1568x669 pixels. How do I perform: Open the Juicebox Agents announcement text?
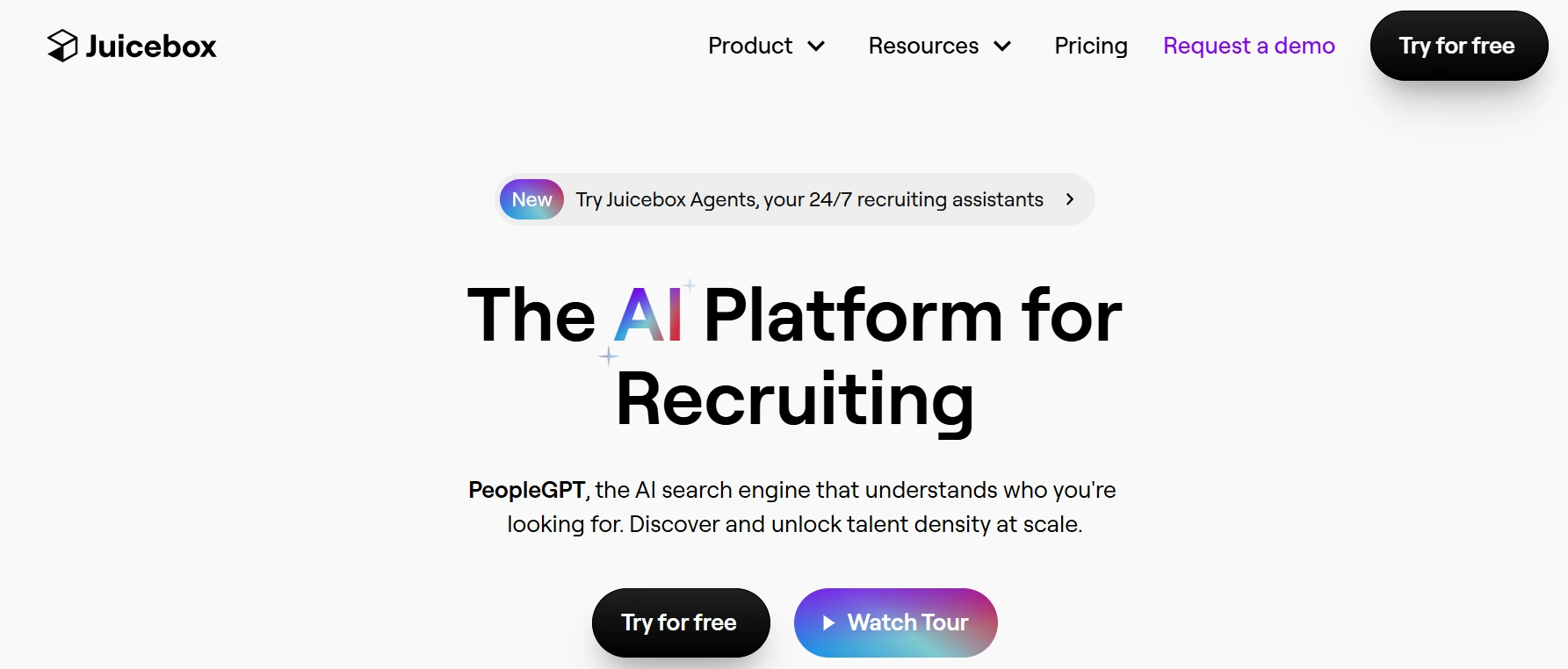tap(809, 199)
